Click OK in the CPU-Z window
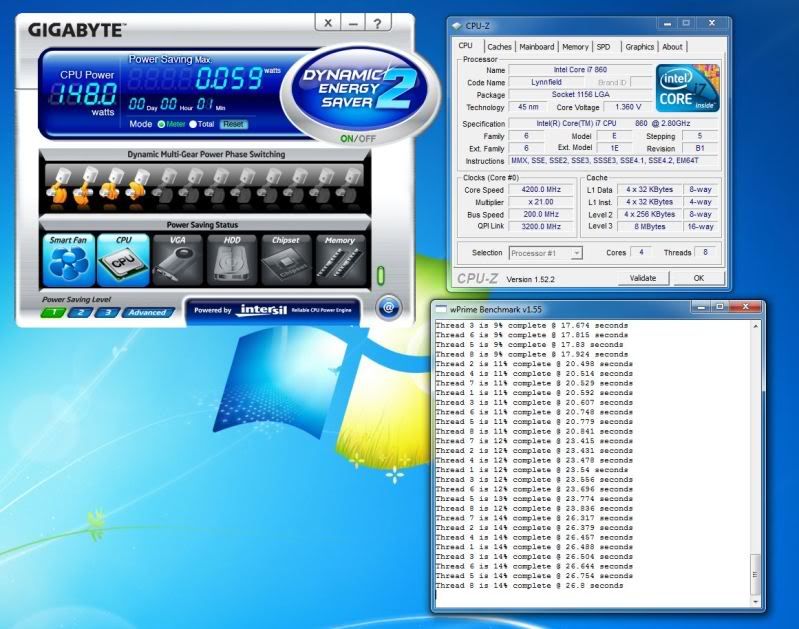The height and width of the screenshot is (629, 799). click(x=699, y=278)
